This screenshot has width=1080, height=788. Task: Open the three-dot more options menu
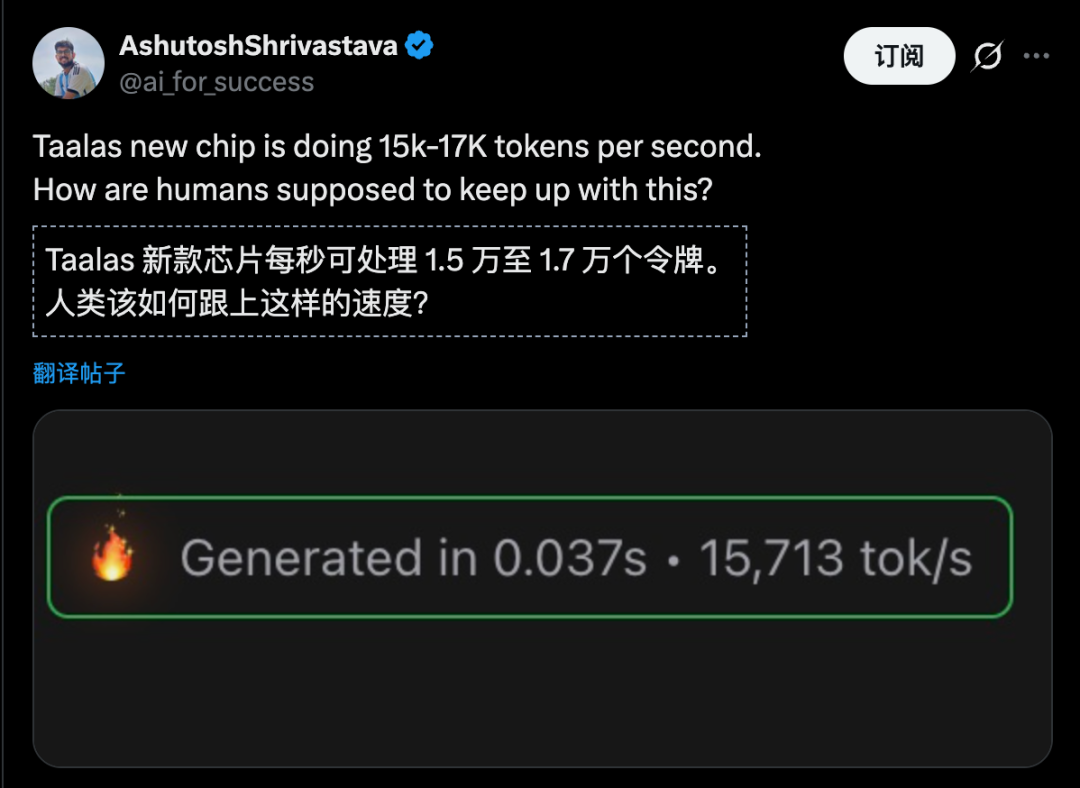[x=1036, y=56]
